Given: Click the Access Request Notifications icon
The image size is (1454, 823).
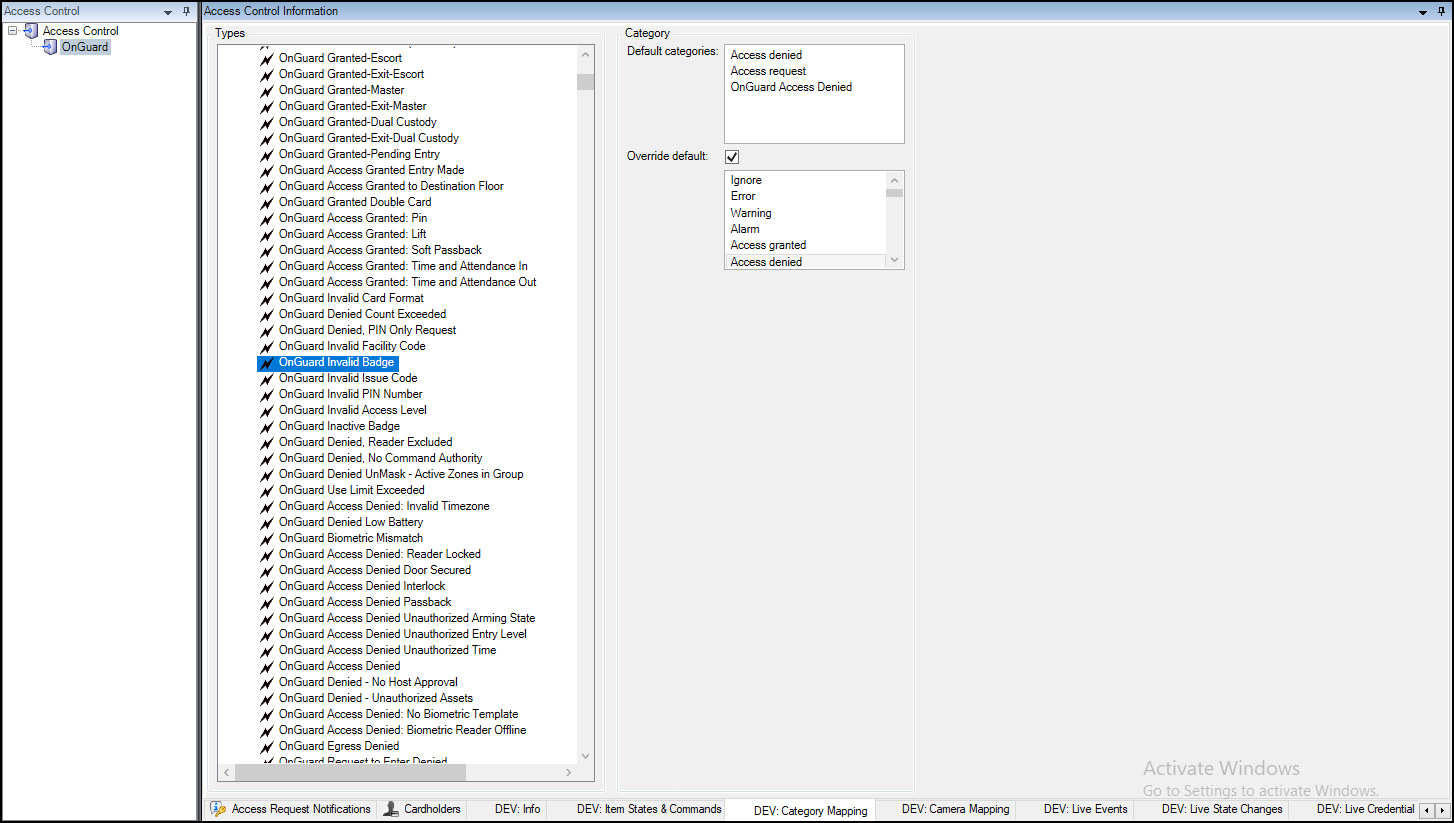Looking at the screenshot, I should coord(216,809).
